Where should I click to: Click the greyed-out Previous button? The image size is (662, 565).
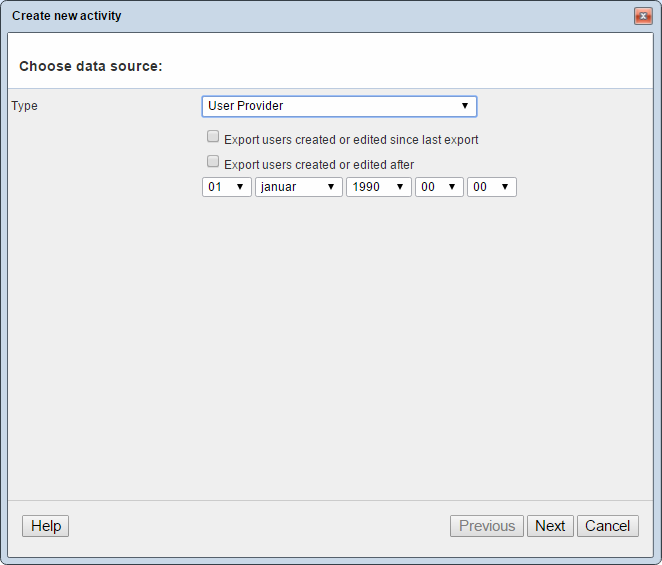[487, 526]
